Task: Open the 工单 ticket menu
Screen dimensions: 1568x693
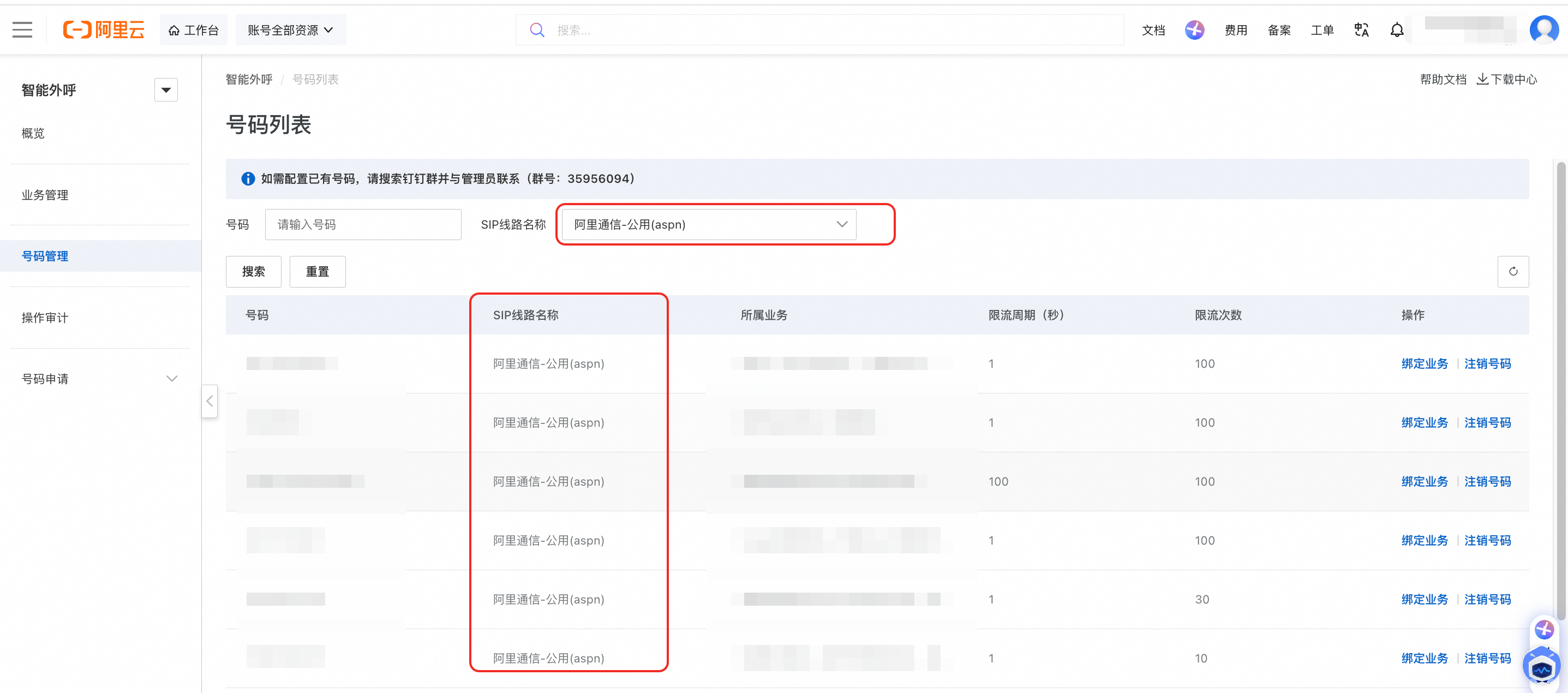Action: [1321, 30]
